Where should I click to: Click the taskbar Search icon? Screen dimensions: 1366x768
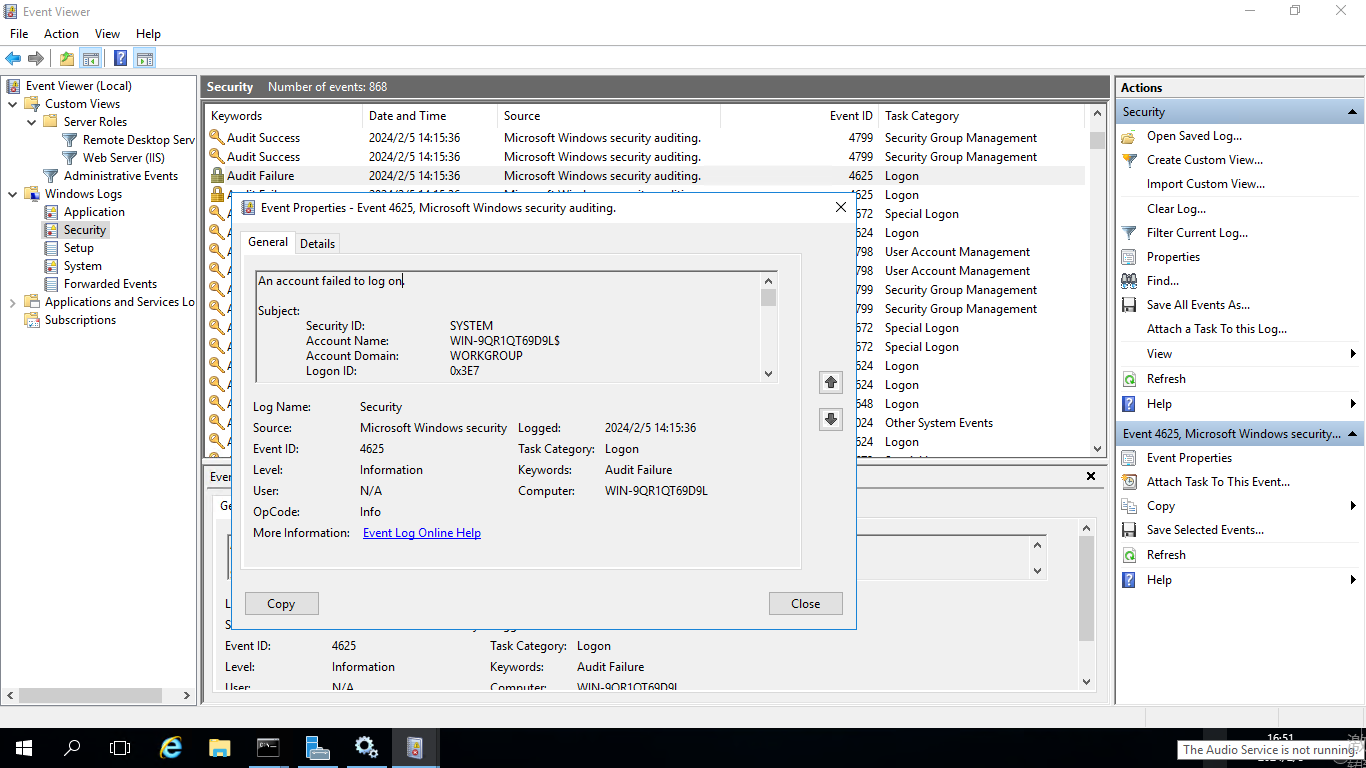[x=72, y=747]
